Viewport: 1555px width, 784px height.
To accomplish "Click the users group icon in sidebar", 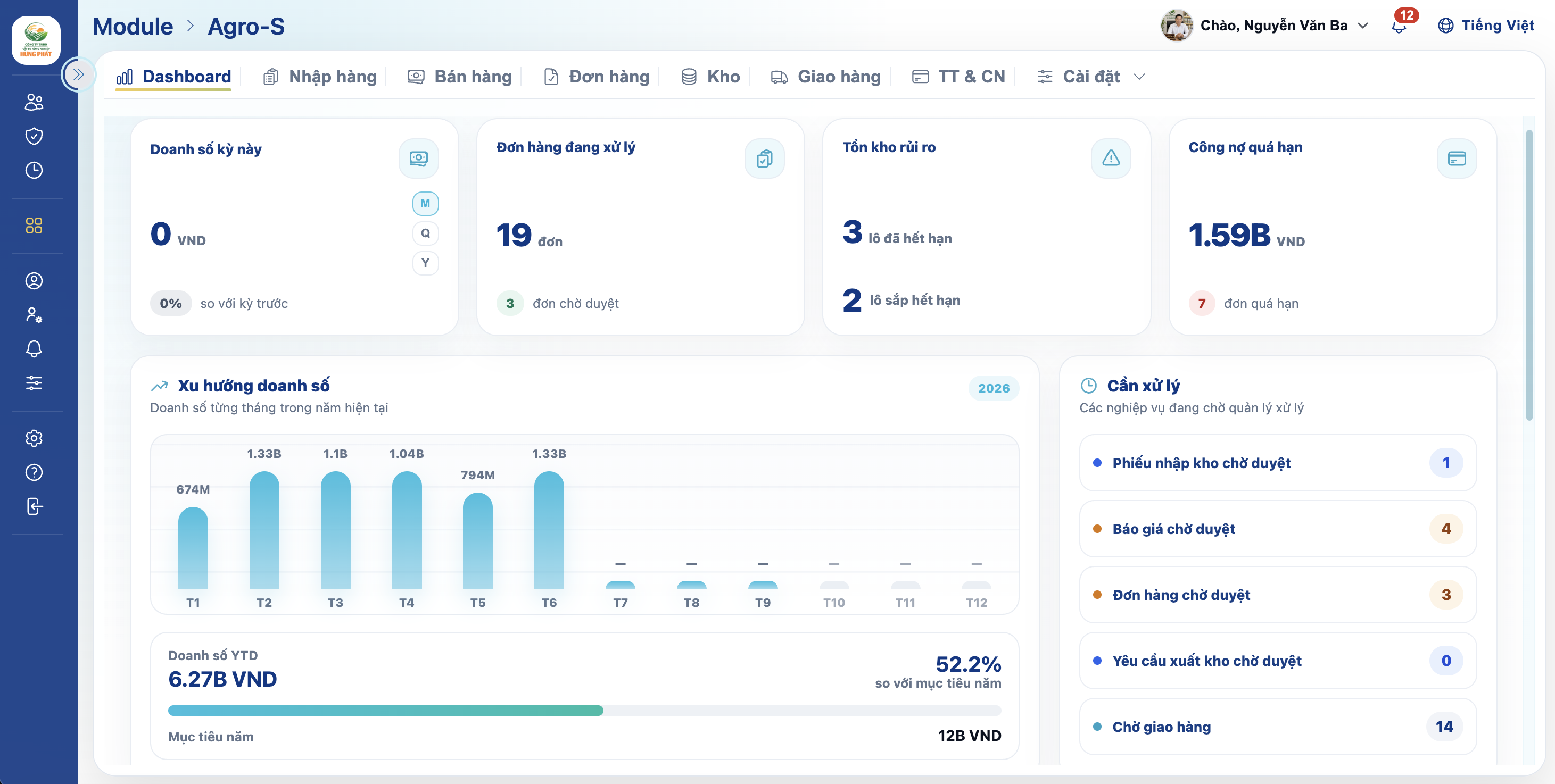I will click(34, 102).
